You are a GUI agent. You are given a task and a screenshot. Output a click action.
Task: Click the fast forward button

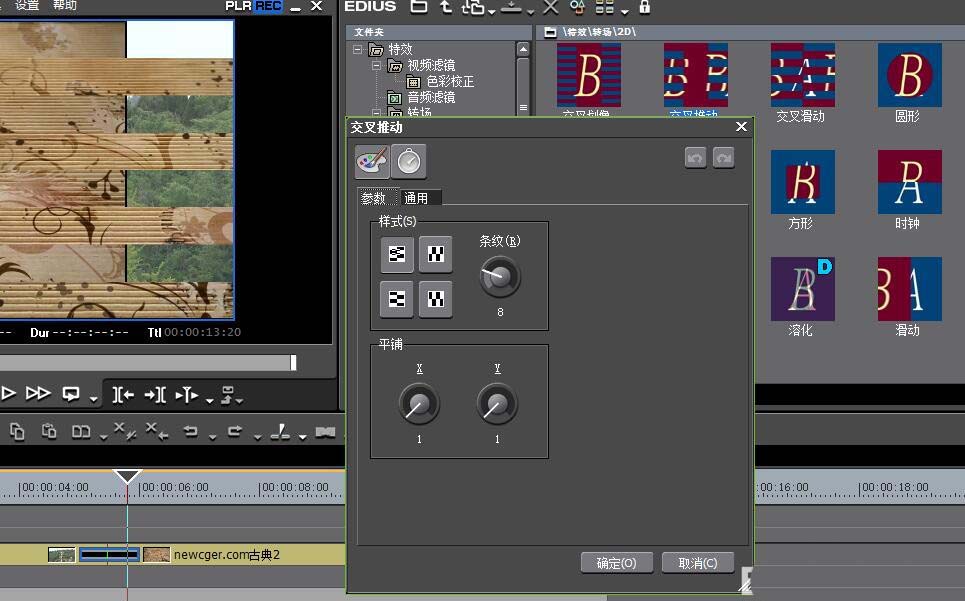coord(38,393)
